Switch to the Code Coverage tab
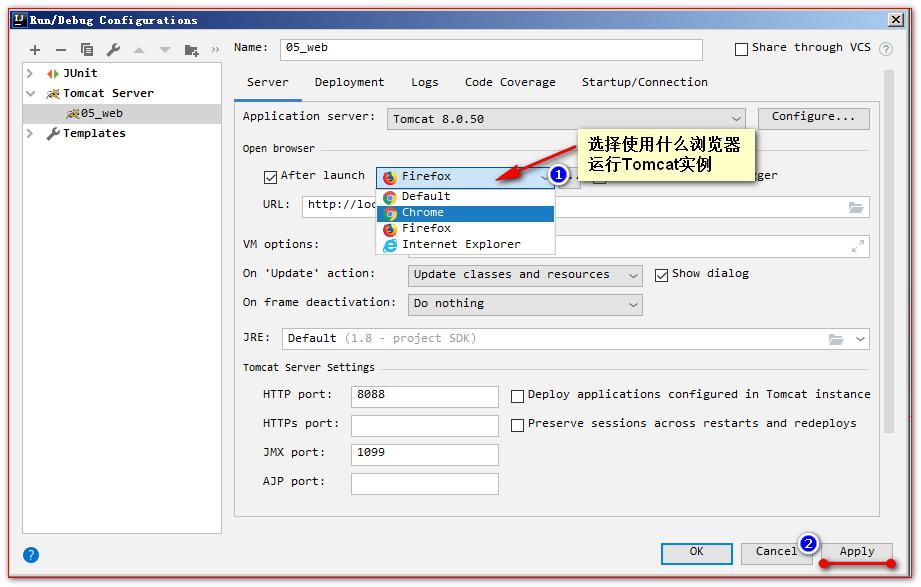 tap(510, 83)
